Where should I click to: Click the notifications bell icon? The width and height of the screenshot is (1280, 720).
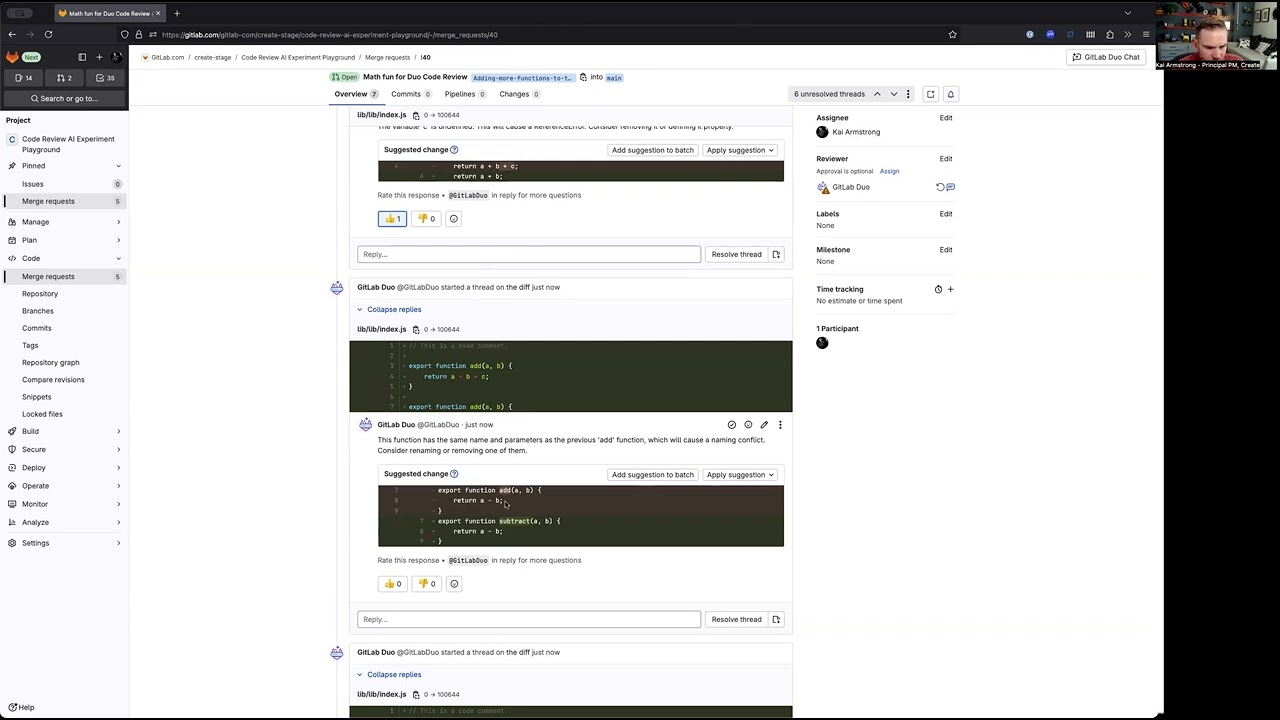click(x=951, y=94)
